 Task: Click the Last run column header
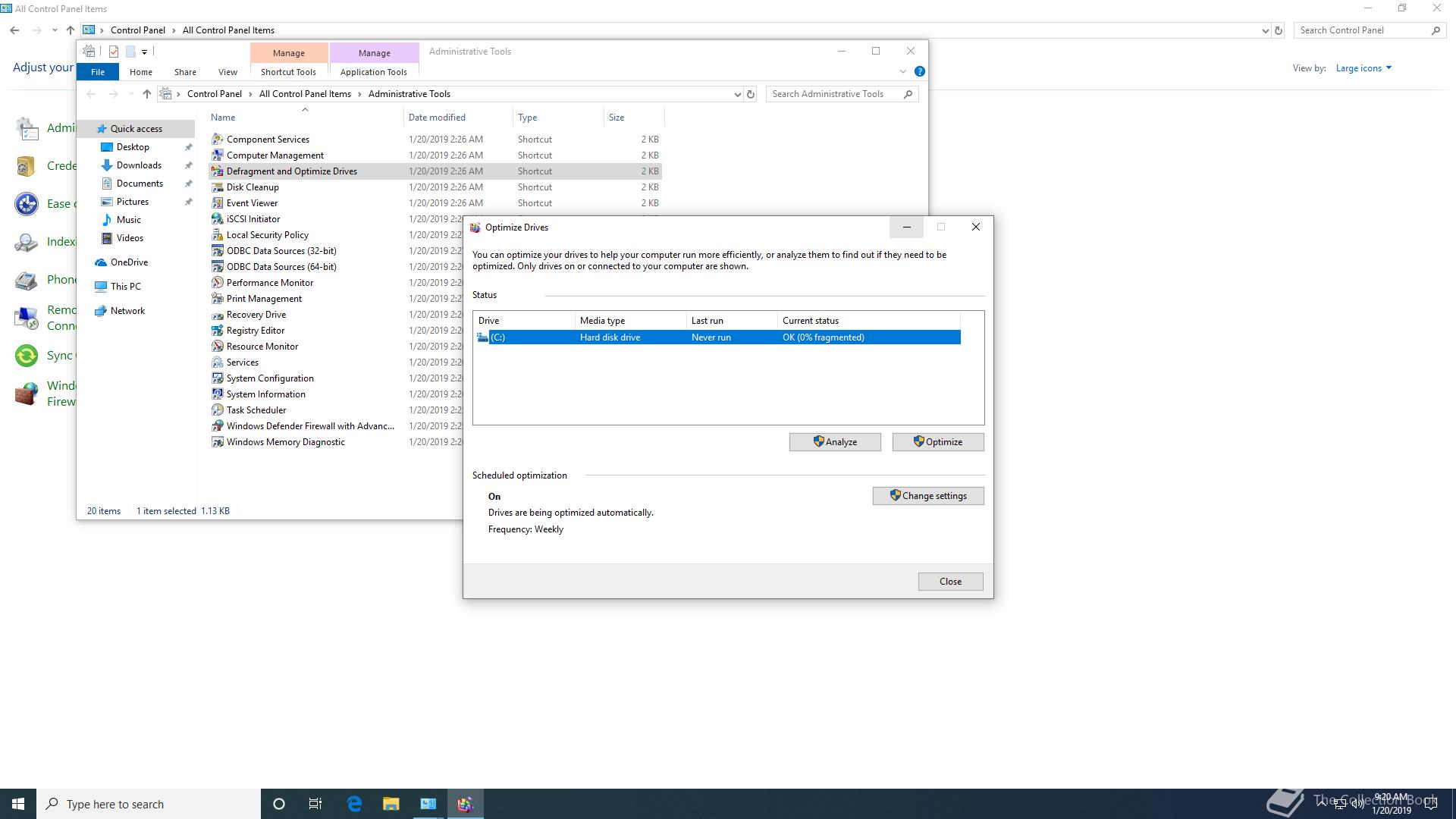point(732,321)
